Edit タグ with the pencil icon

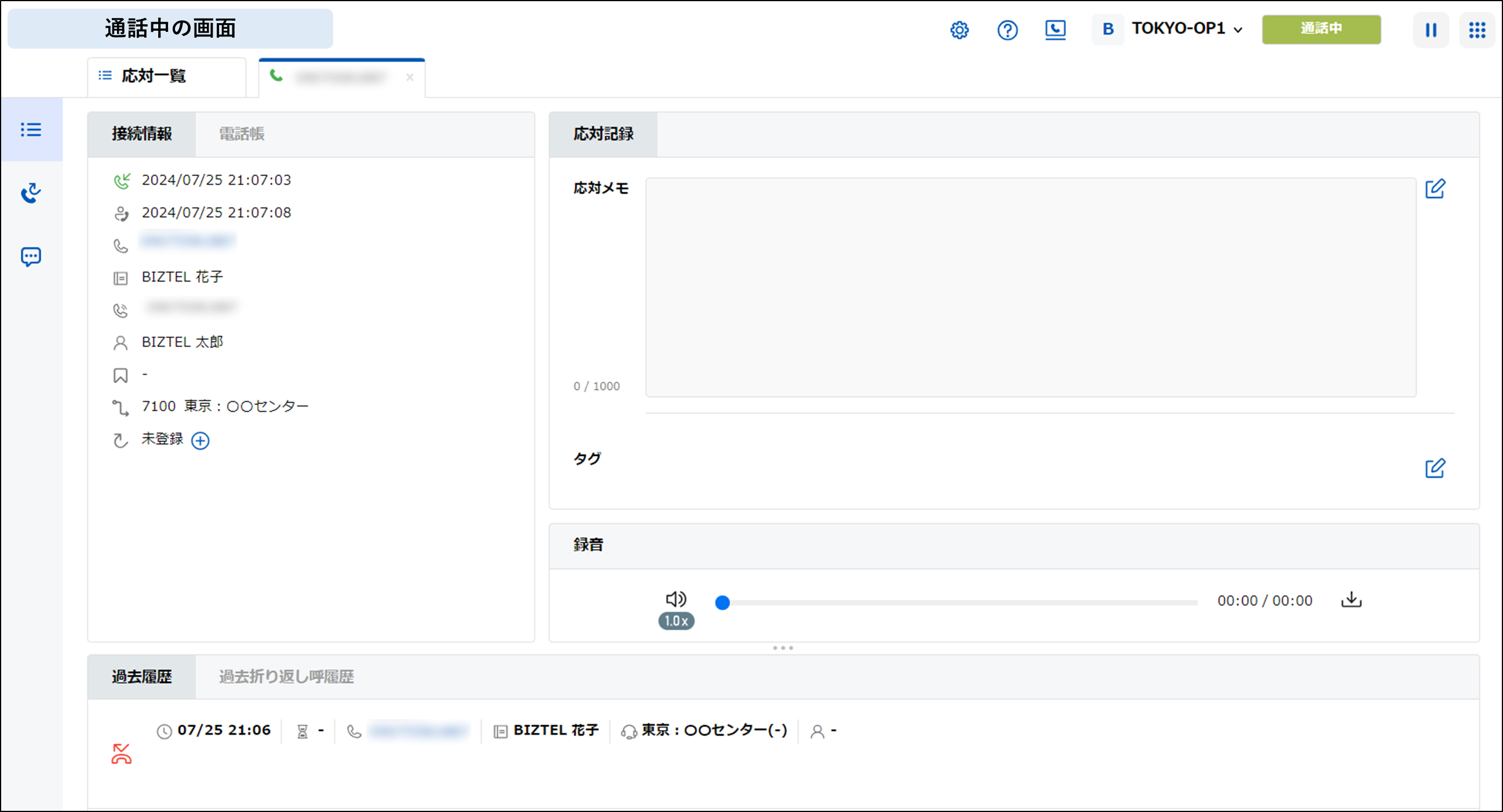(x=1435, y=469)
